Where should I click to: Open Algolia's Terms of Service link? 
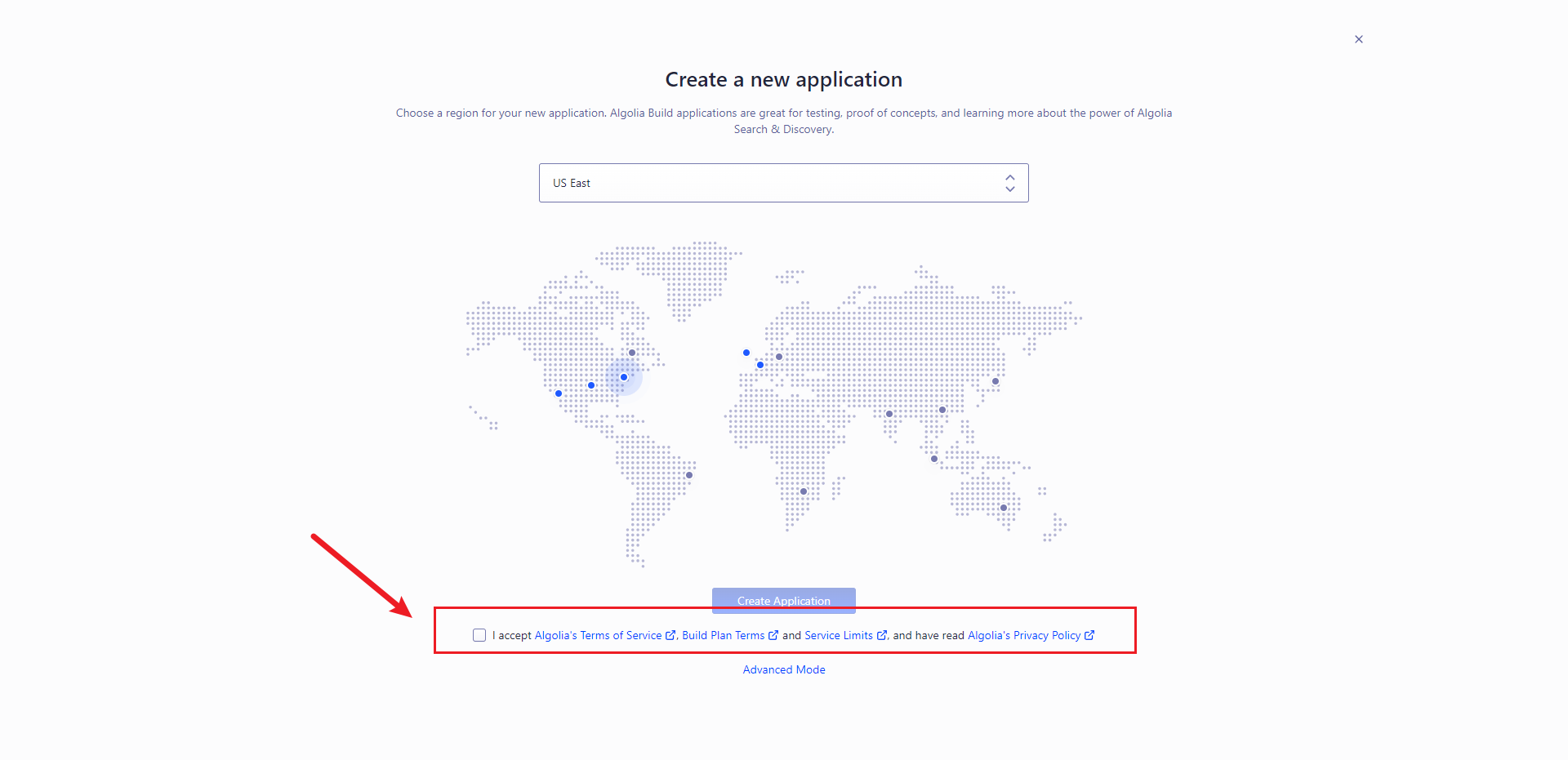pyautogui.click(x=598, y=635)
